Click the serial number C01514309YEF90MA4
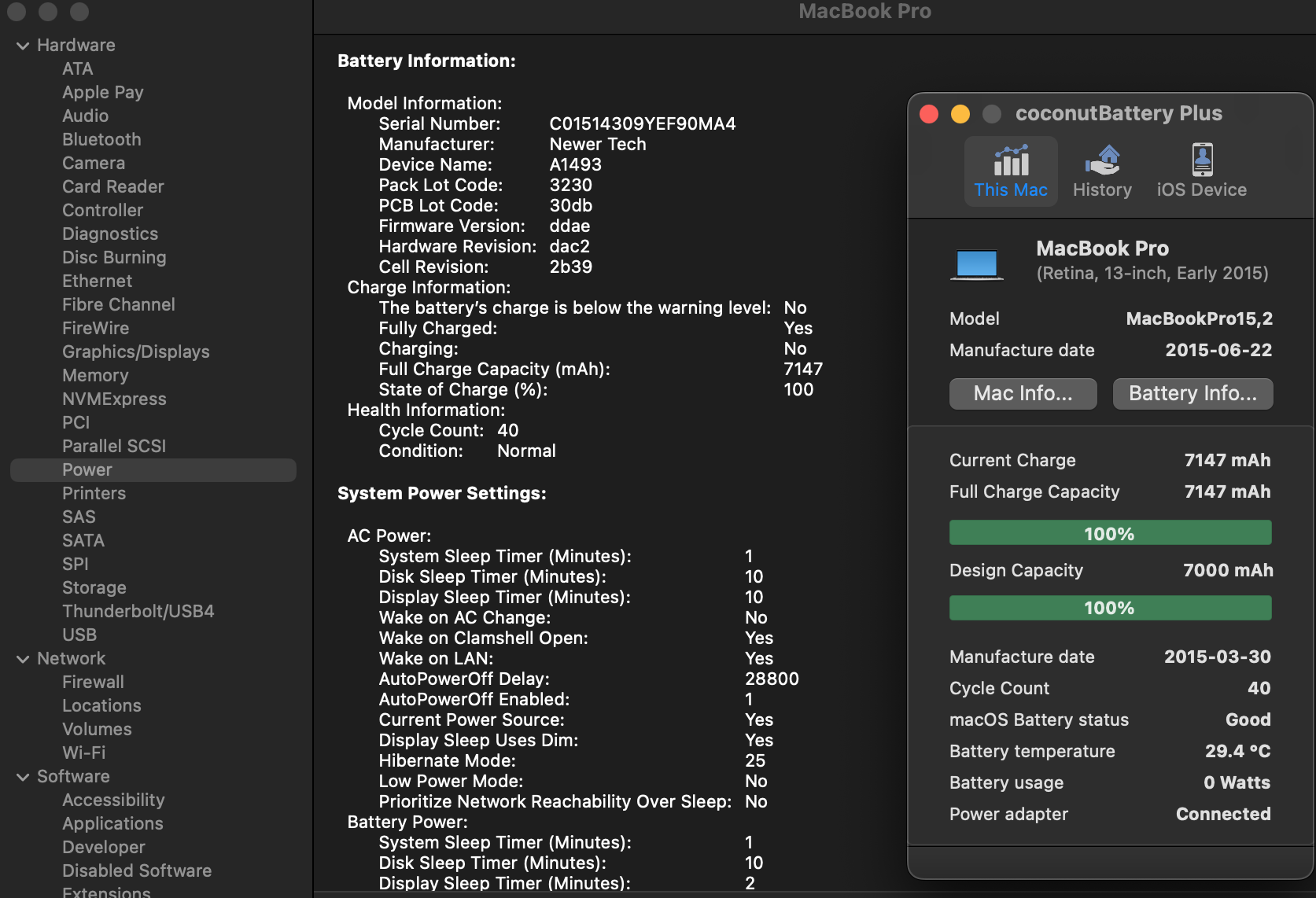The height and width of the screenshot is (898, 1316). coord(643,124)
